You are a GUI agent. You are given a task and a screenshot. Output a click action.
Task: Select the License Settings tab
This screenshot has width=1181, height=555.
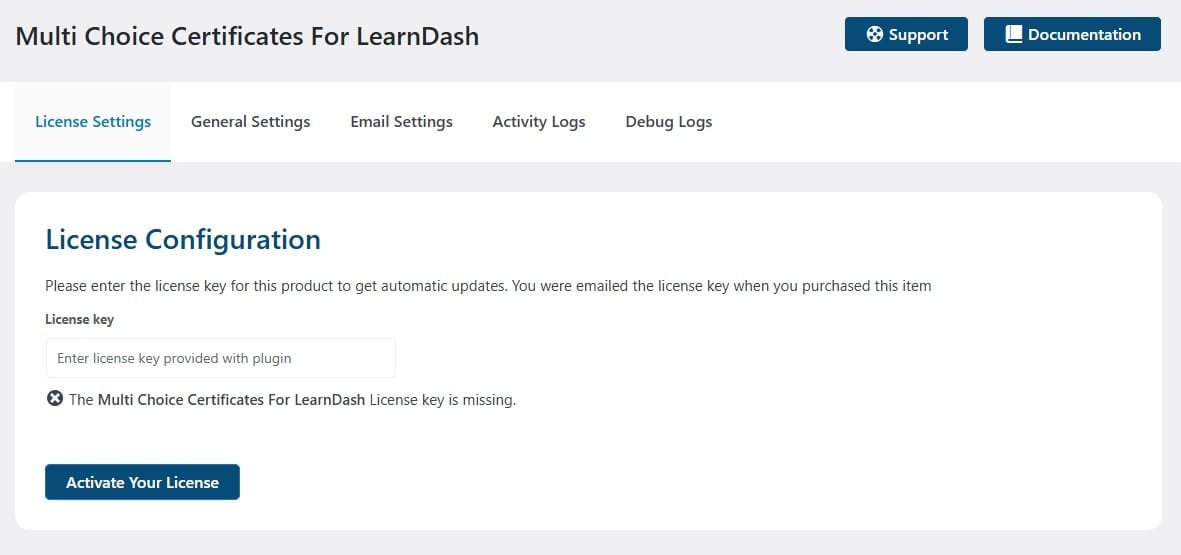93,122
